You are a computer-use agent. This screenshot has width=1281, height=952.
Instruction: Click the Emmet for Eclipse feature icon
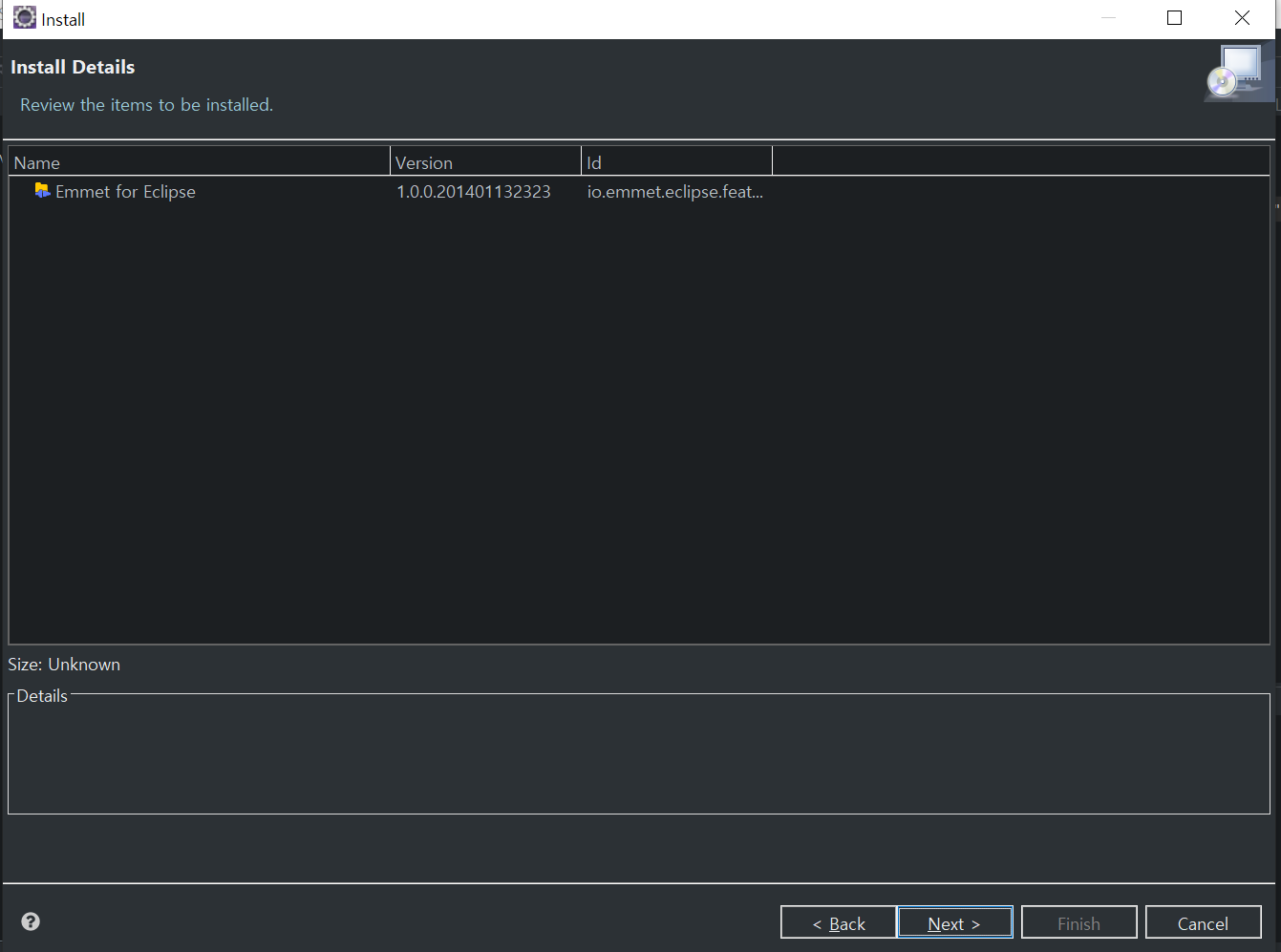tap(42, 191)
